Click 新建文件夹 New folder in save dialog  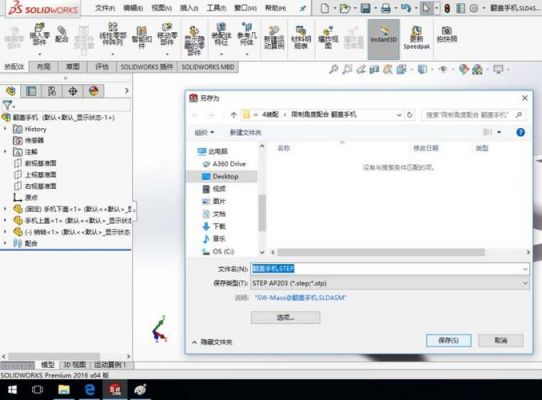(245, 132)
